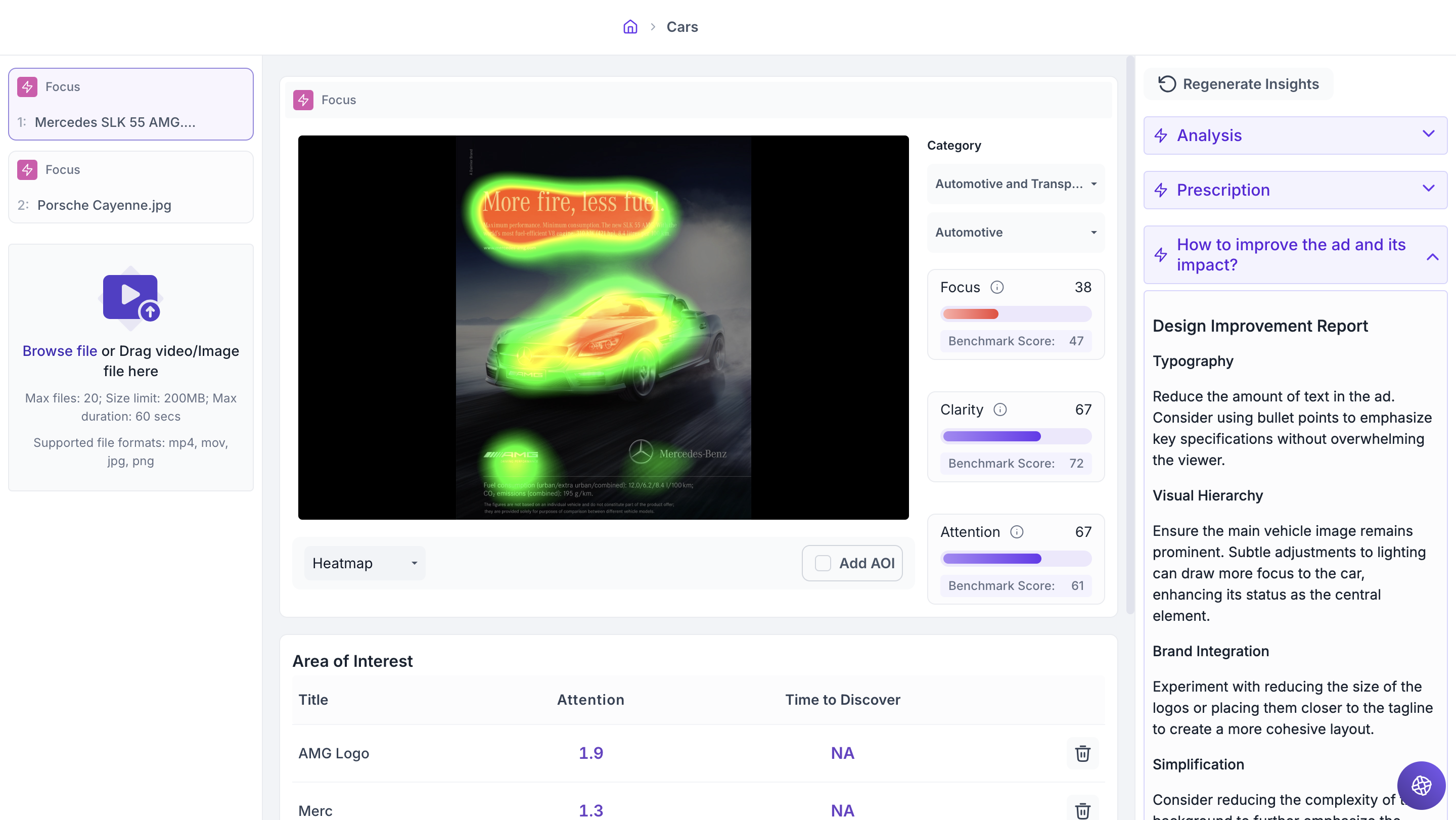Open the Automotive subcategory dropdown
1456x820 pixels.
[x=1015, y=232]
